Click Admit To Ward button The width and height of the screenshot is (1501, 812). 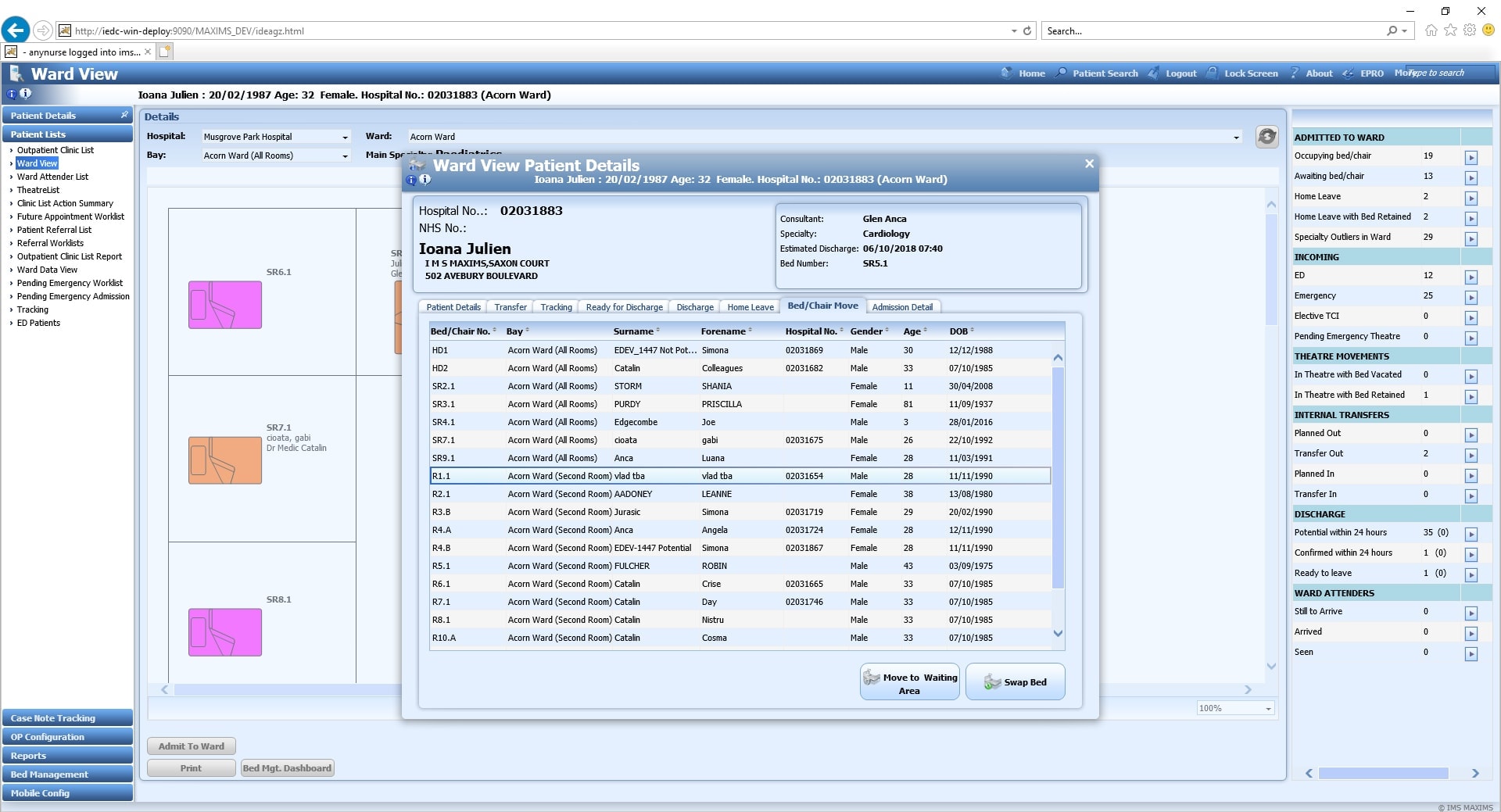(192, 746)
